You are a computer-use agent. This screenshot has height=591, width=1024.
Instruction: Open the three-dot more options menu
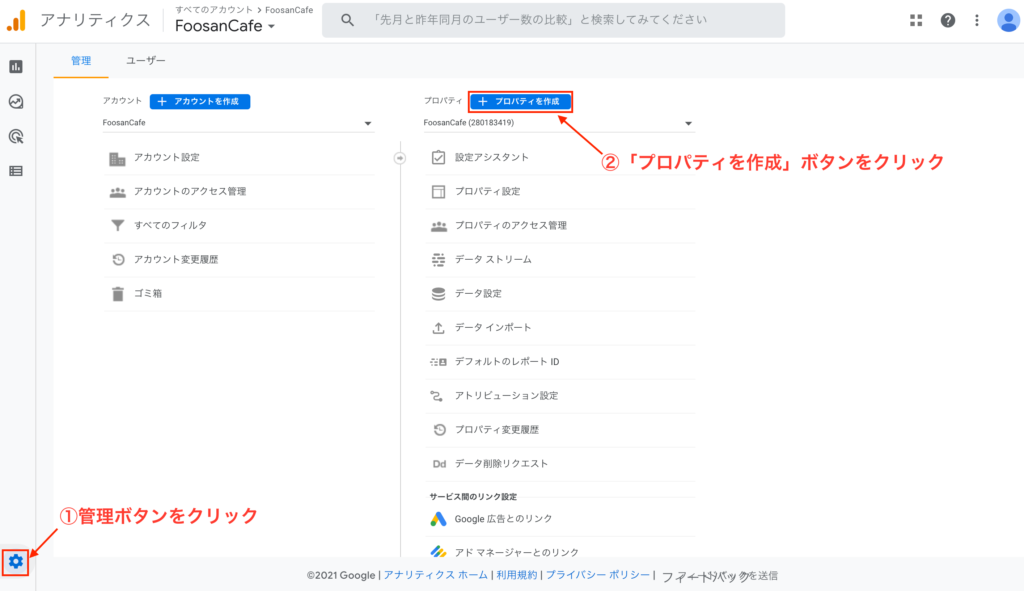(977, 20)
